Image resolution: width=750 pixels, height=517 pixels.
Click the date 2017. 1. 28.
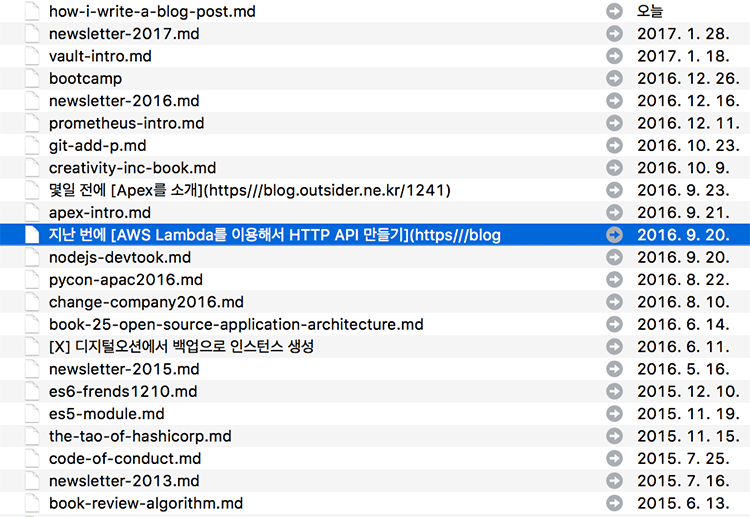coord(684,33)
